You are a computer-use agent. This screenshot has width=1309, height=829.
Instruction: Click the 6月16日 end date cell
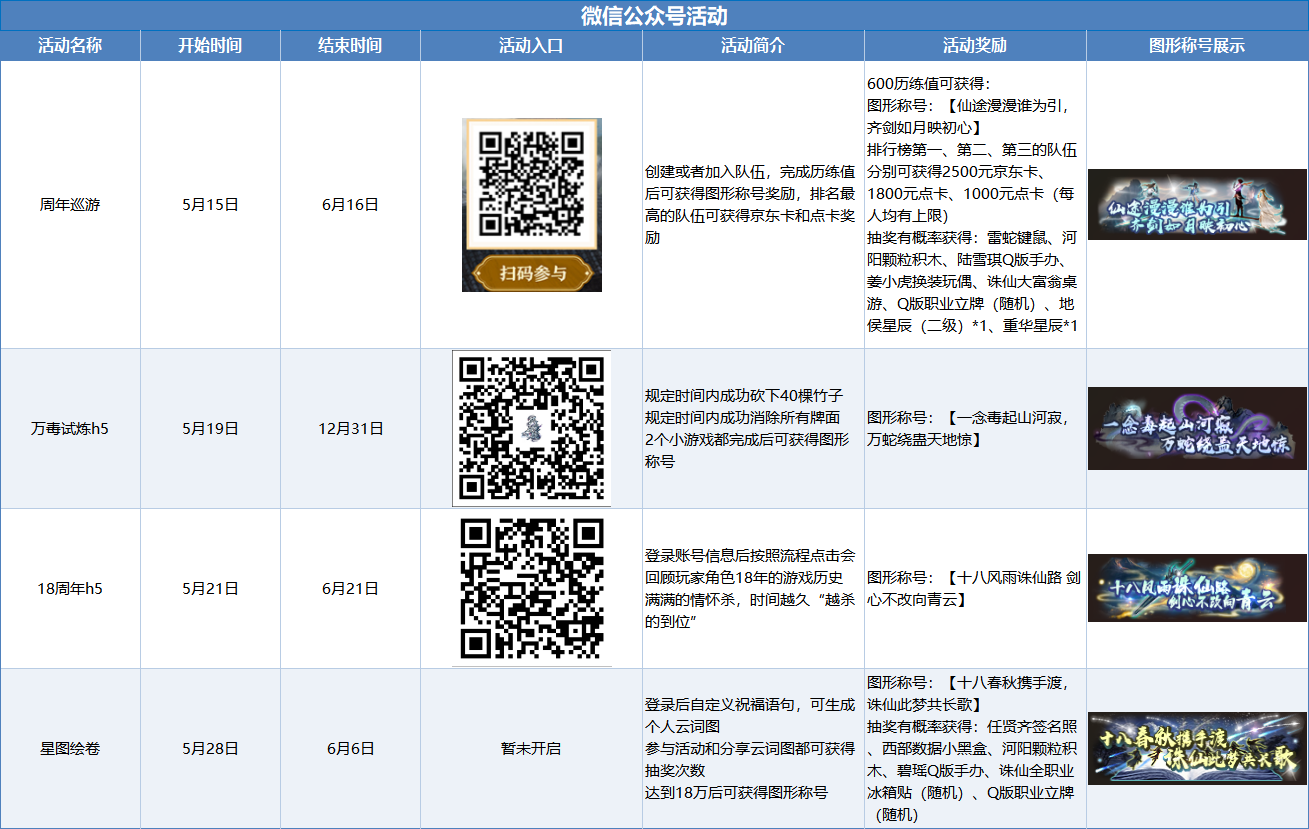click(x=350, y=205)
